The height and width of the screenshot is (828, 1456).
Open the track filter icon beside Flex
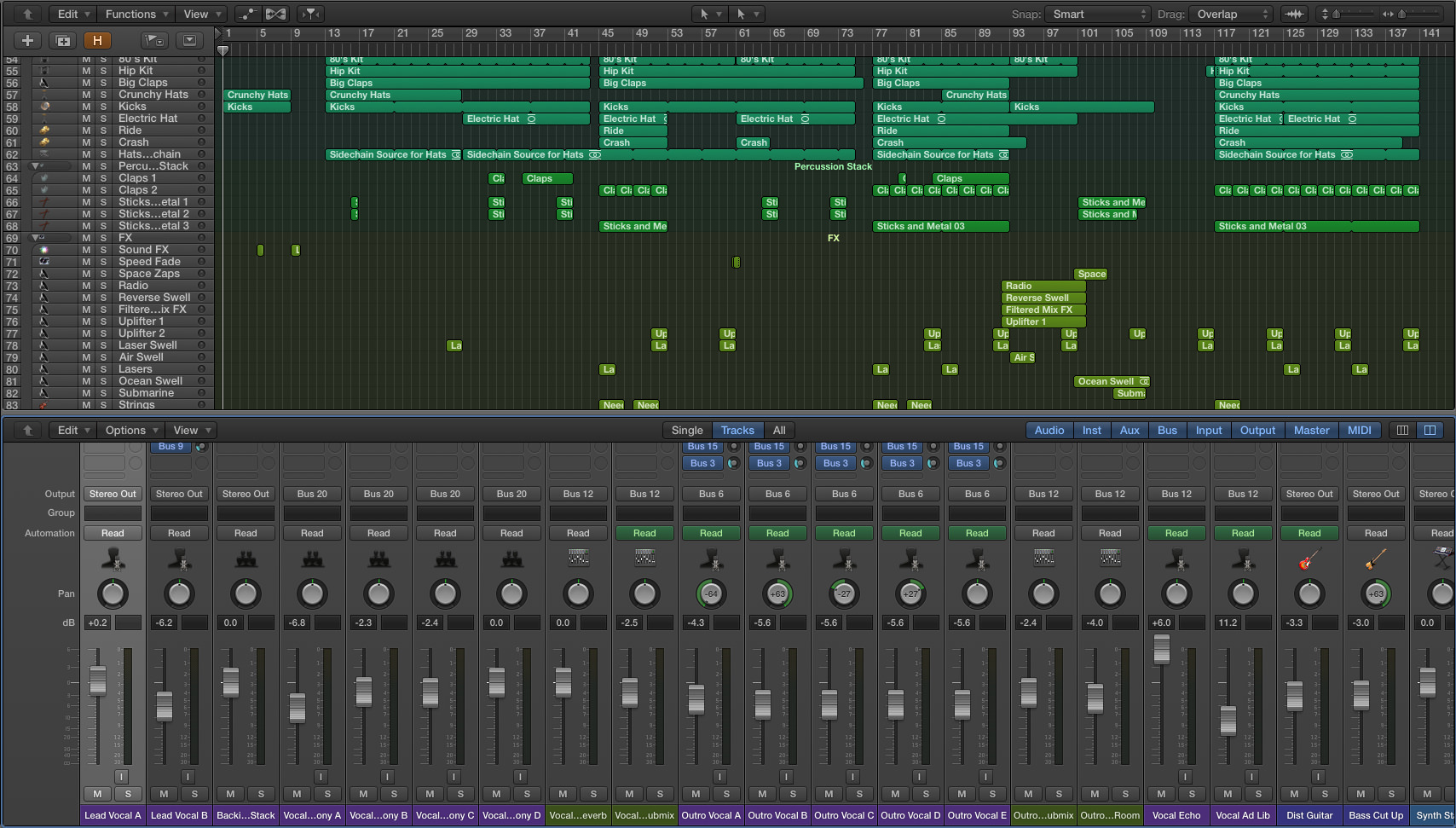coord(309,14)
